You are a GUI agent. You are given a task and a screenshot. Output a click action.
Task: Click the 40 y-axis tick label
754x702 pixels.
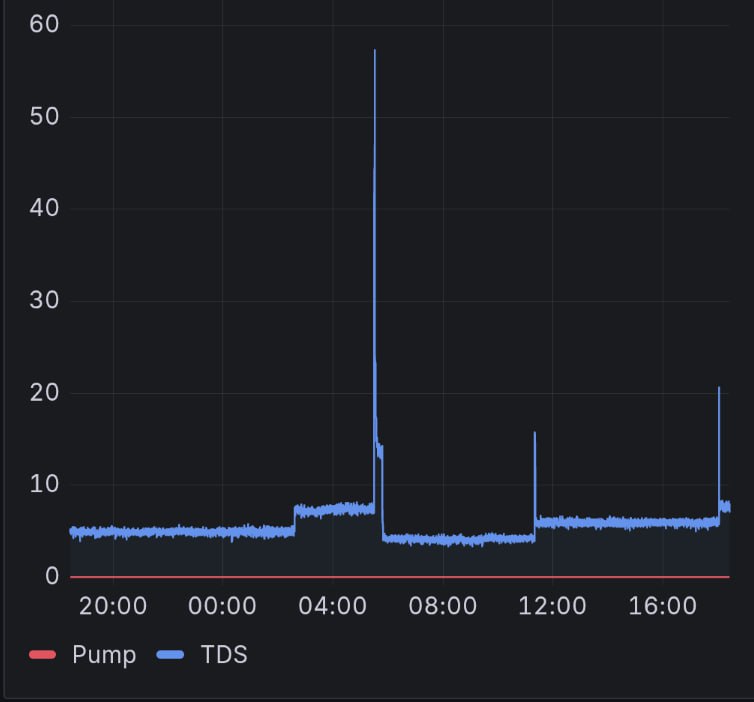tap(45, 209)
